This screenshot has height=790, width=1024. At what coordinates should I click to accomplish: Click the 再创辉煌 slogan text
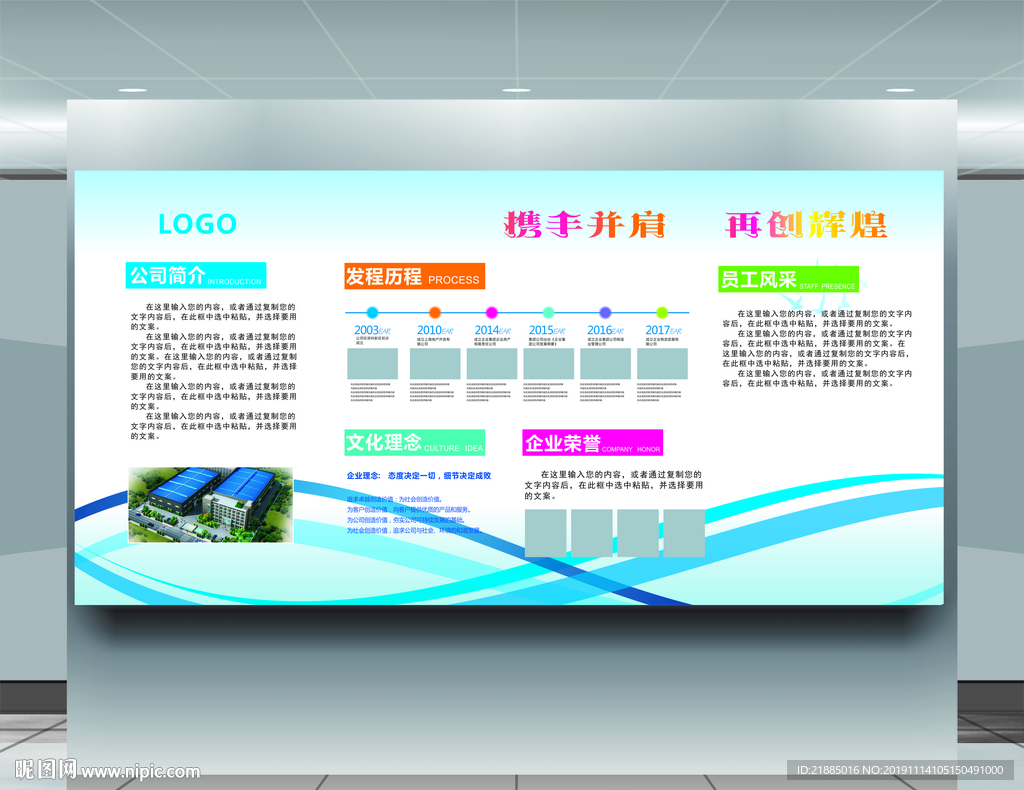806,225
